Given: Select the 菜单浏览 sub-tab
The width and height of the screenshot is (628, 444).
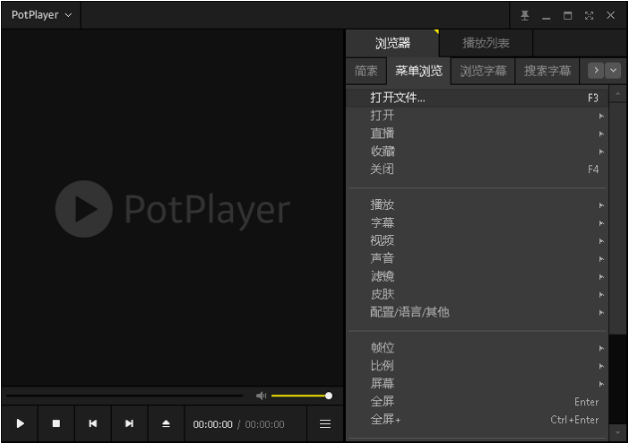Looking at the screenshot, I should (x=419, y=71).
